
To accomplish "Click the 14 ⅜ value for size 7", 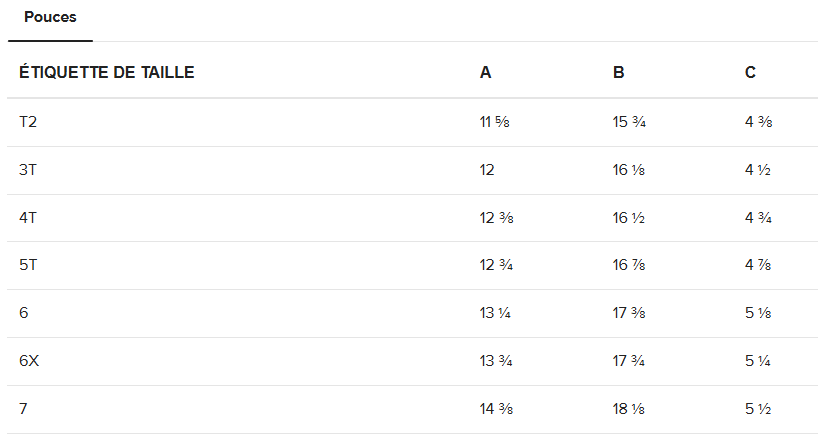I will coord(496,408).
